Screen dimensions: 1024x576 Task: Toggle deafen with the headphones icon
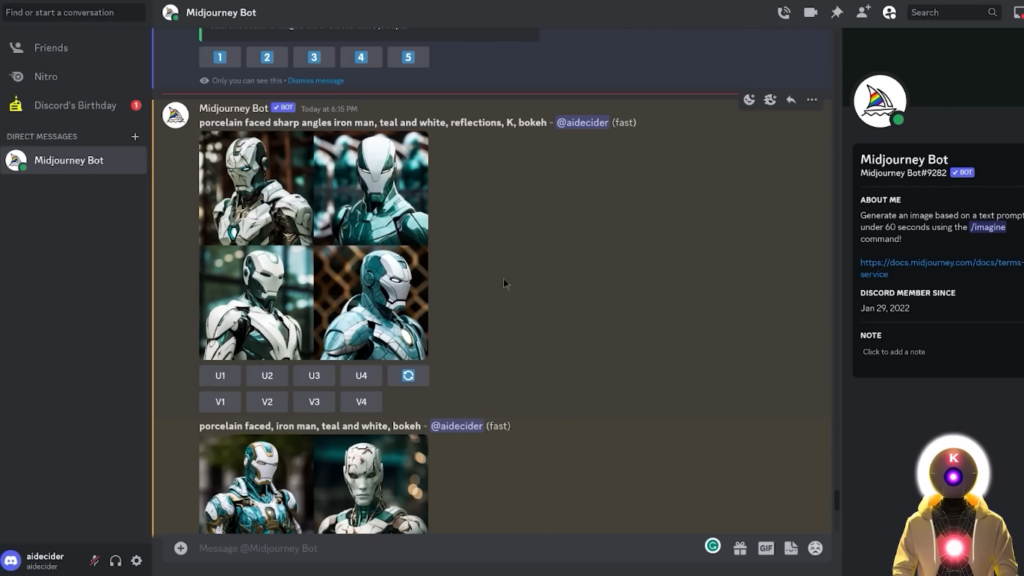115,561
